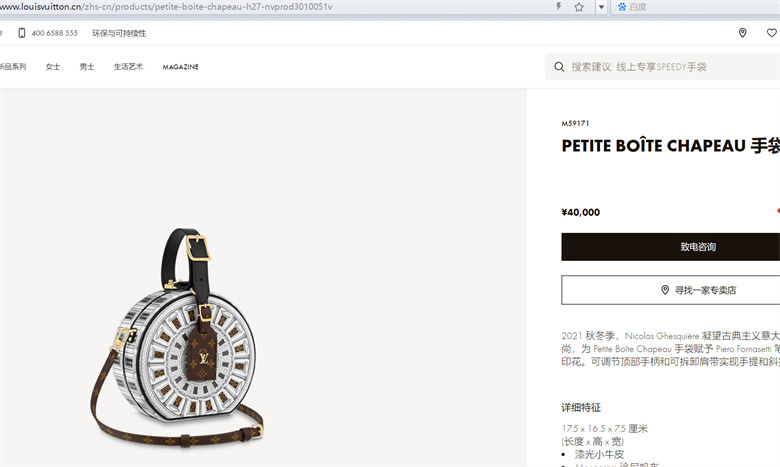Open the 男士 menu
This screenshot has width=780, height=467.
pos(87,67)
